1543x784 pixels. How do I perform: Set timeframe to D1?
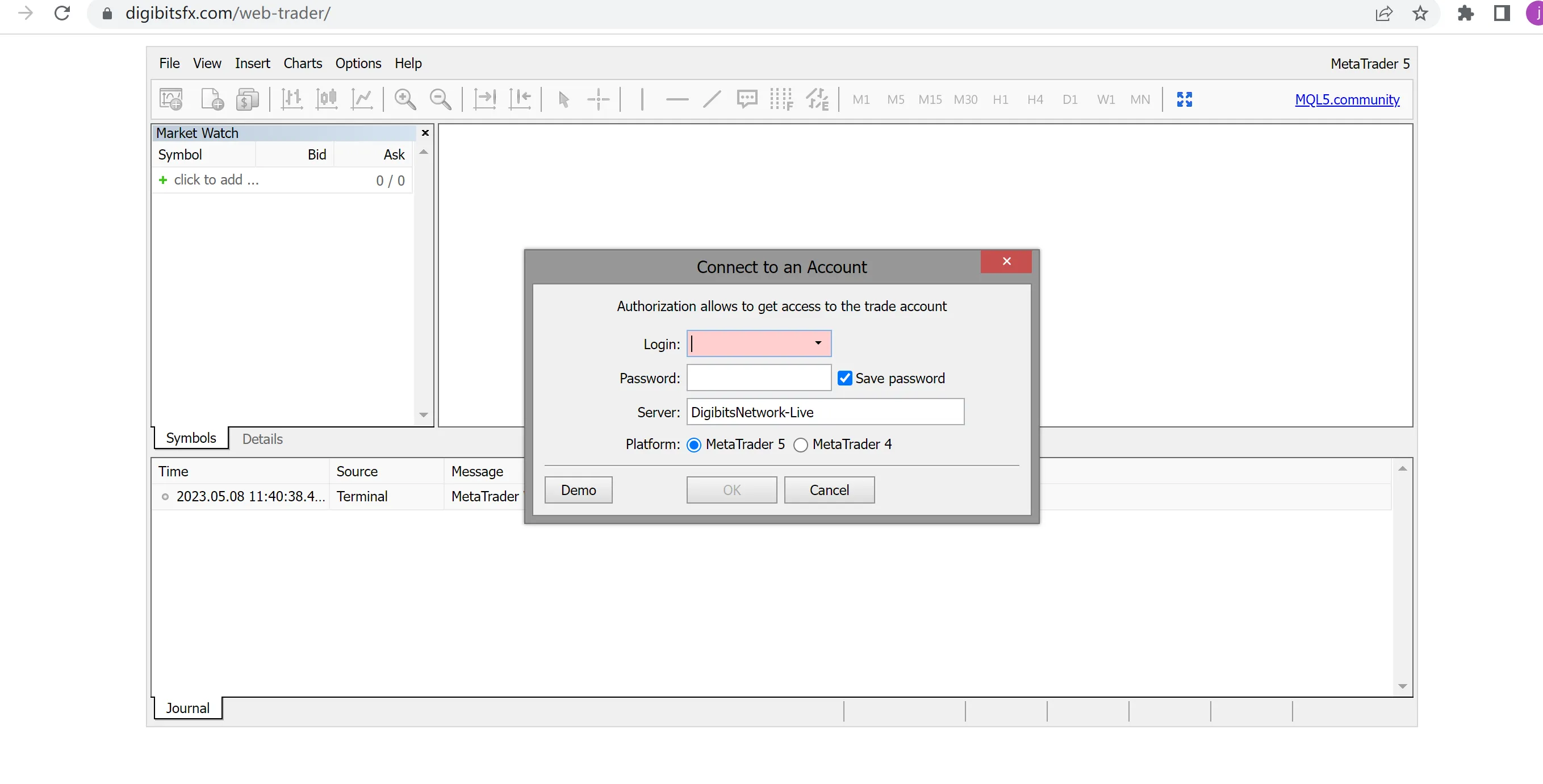1070,99
